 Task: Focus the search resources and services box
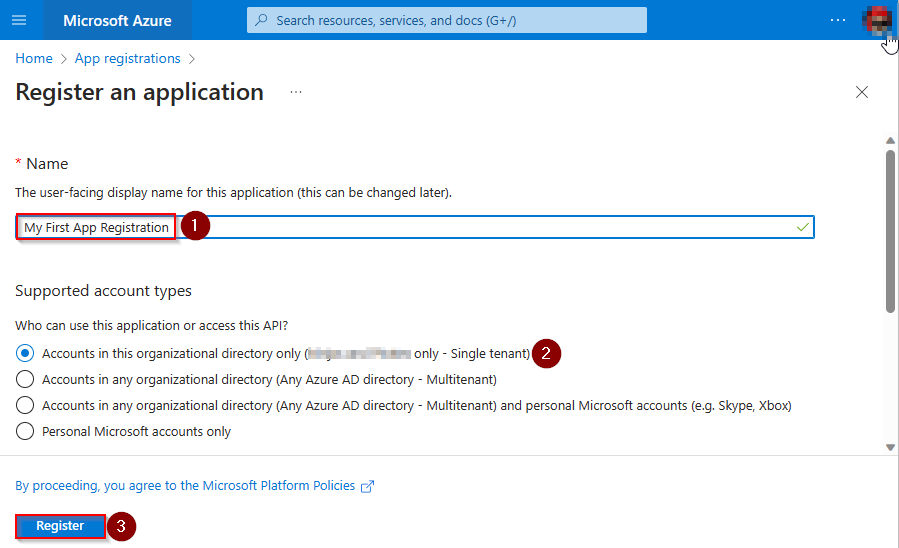point(447,20)
